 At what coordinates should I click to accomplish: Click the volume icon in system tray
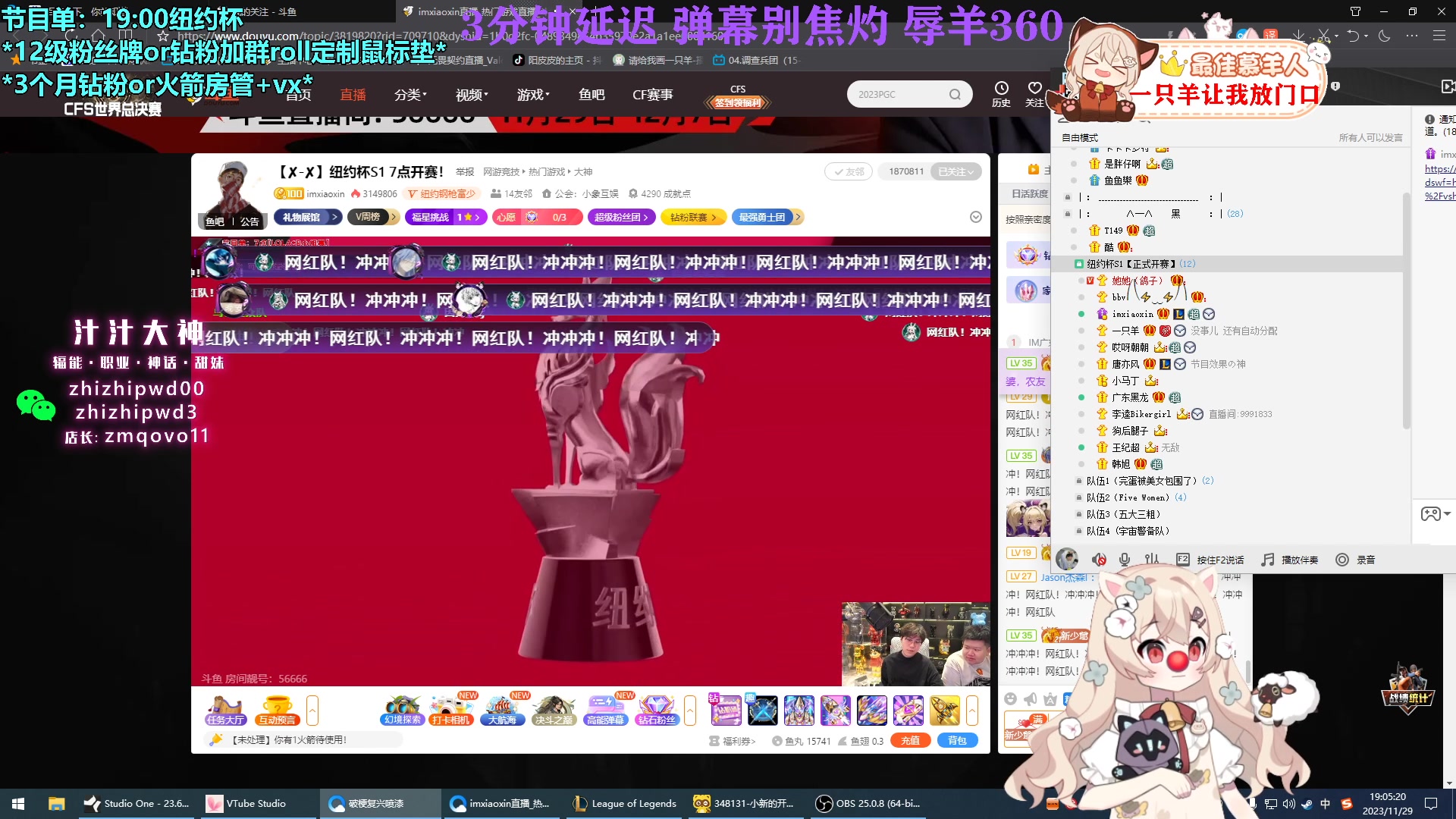point(1288,804)
